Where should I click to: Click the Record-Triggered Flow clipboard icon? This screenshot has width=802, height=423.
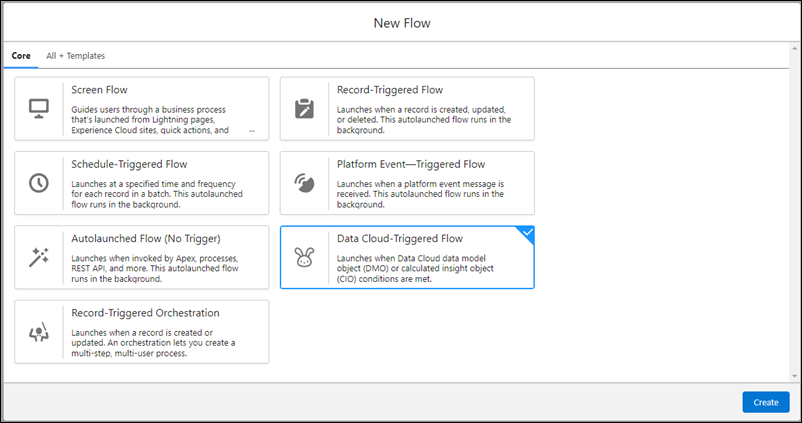click(x=304, y=108)
